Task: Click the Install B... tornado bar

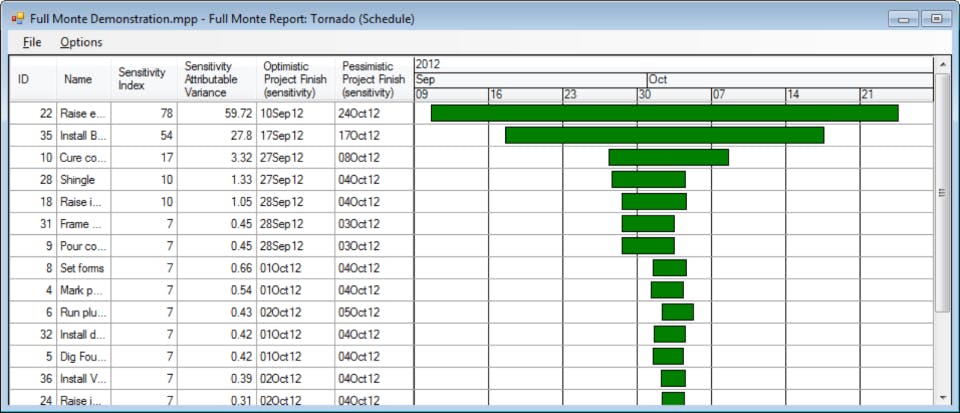Action: (x=664, y=135)
